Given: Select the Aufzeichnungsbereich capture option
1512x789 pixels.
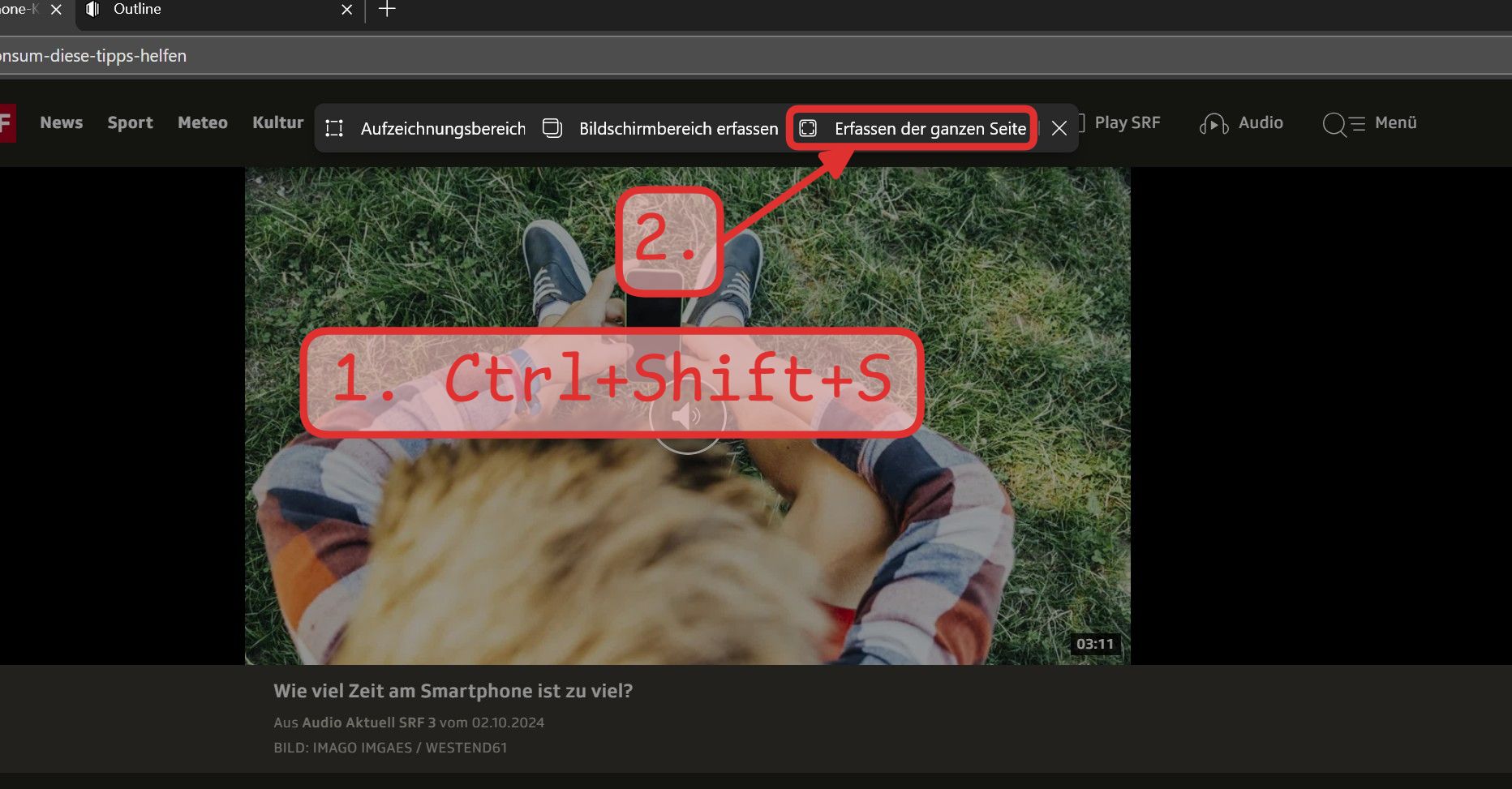Looking at the screenshot, I should (426, 128).
